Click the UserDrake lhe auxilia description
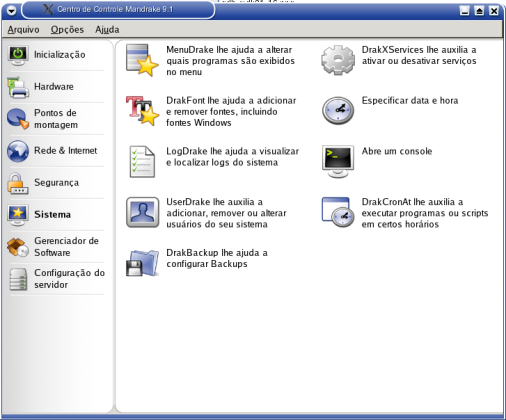The width and height of the screenshot is (506, 420). coord(226,213)
